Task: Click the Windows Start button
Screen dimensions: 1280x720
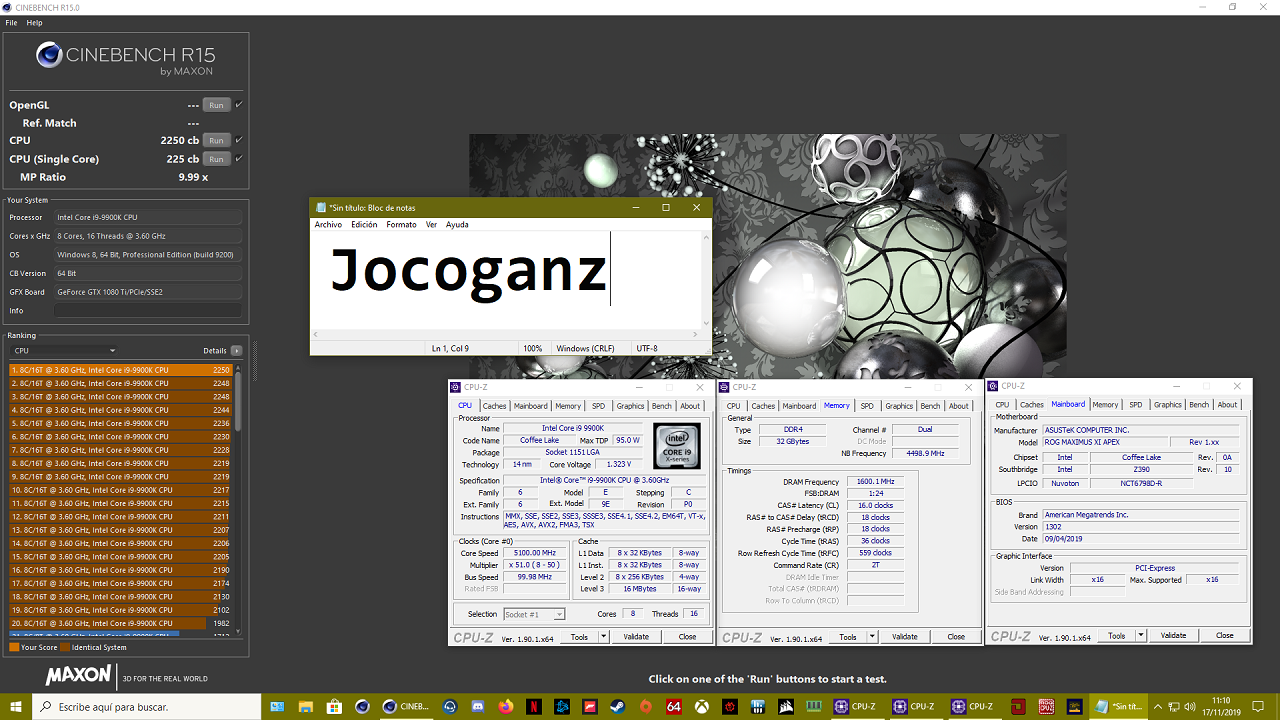Action: tap(16, 707)
